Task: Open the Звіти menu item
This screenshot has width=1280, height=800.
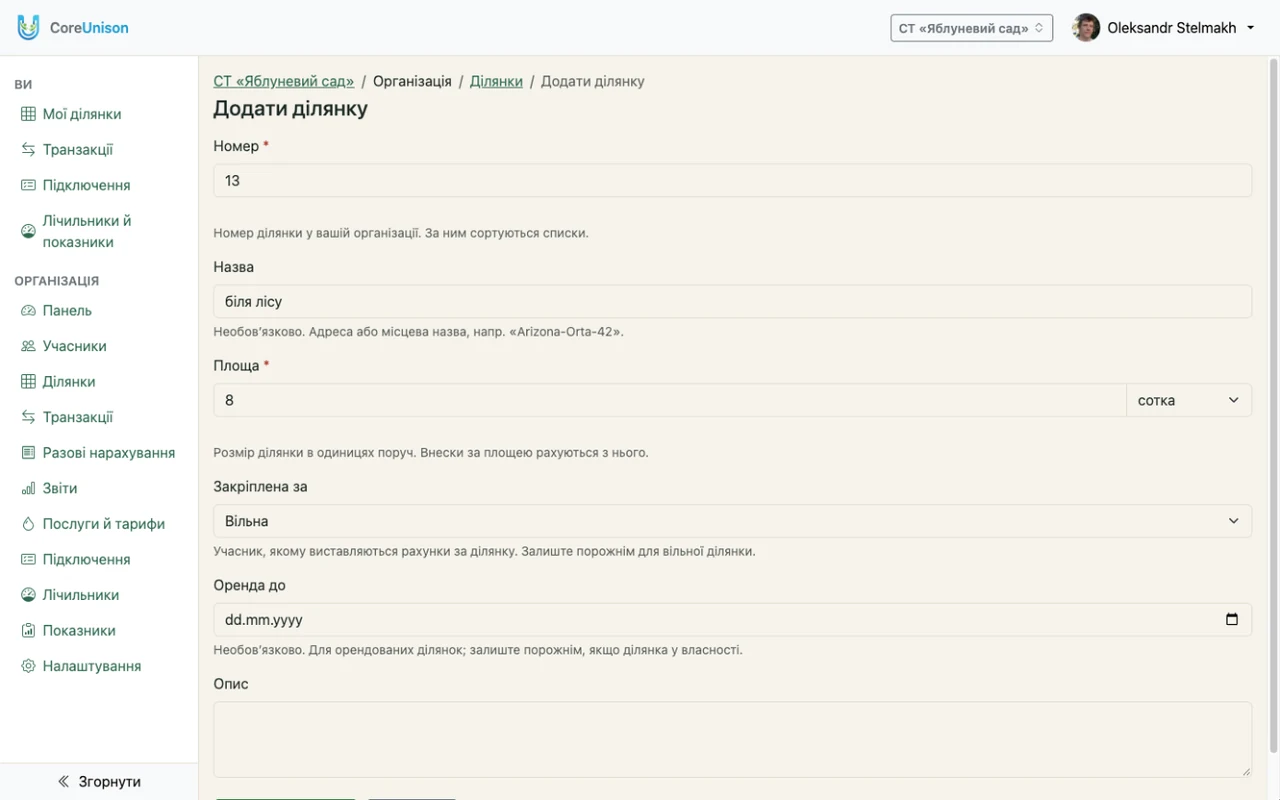Action: click(60, 488)
